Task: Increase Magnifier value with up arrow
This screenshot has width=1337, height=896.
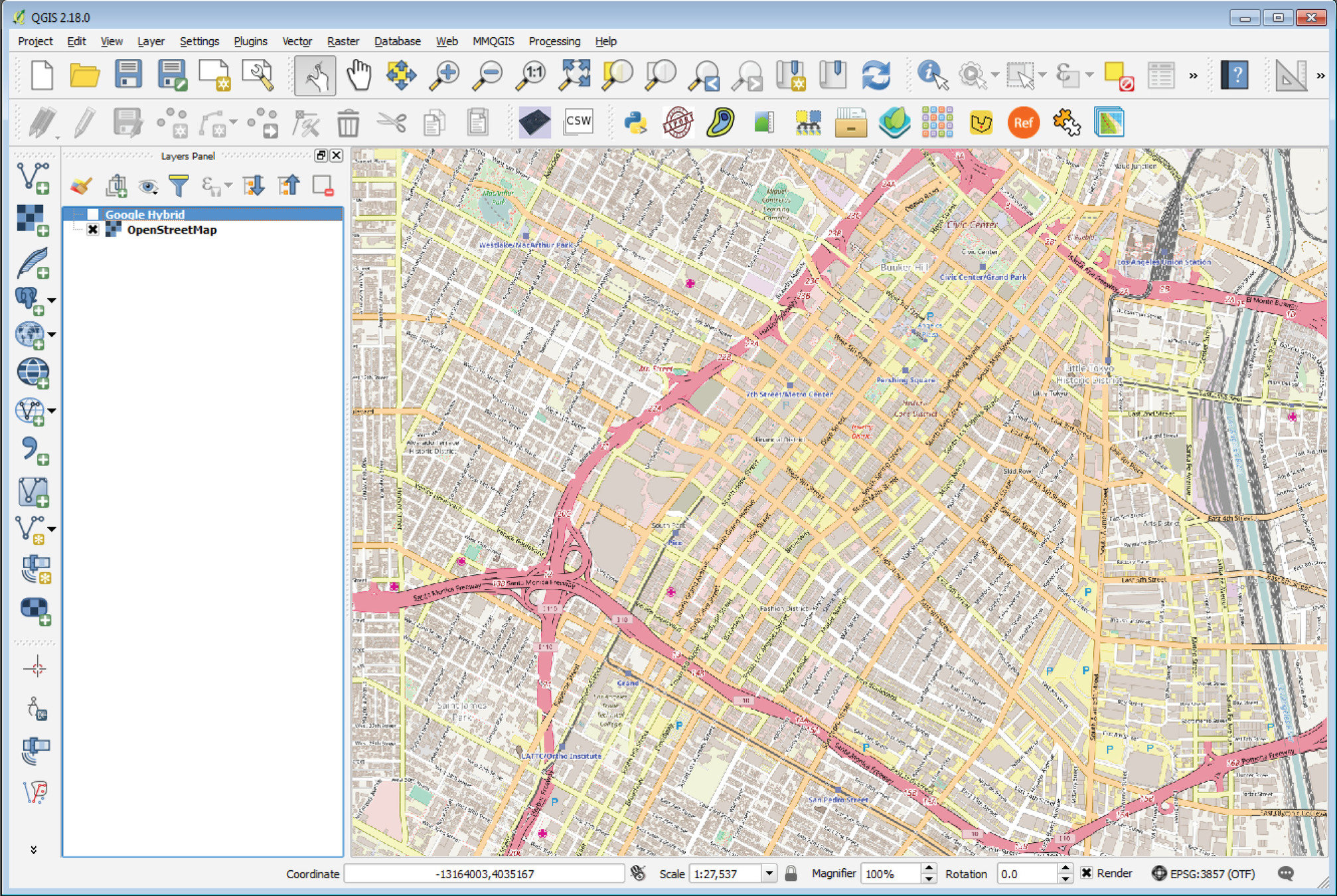Action: click(929, 868)
